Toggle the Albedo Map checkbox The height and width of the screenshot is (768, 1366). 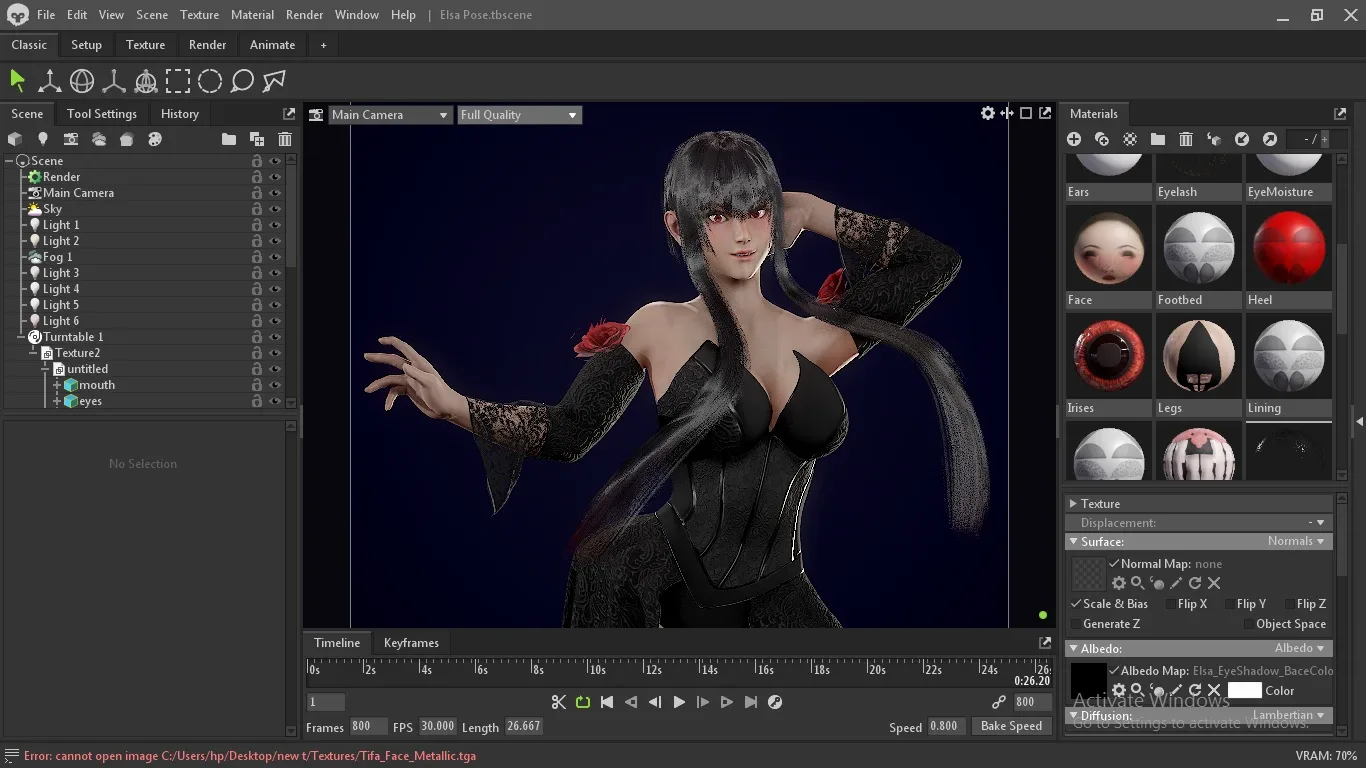pyautogui.click(x=1114, y=671)
